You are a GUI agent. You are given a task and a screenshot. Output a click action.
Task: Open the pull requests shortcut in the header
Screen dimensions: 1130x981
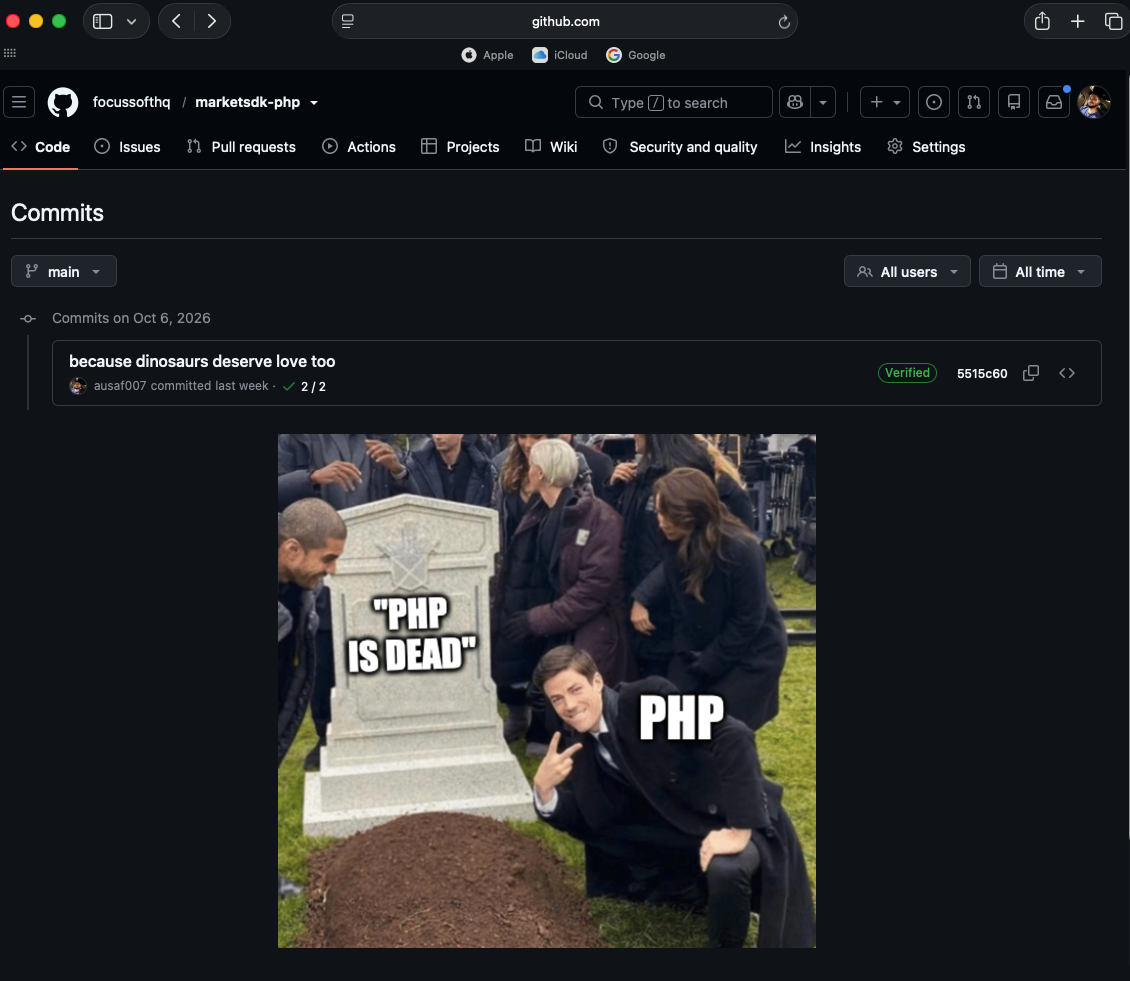tap(974, 102)
